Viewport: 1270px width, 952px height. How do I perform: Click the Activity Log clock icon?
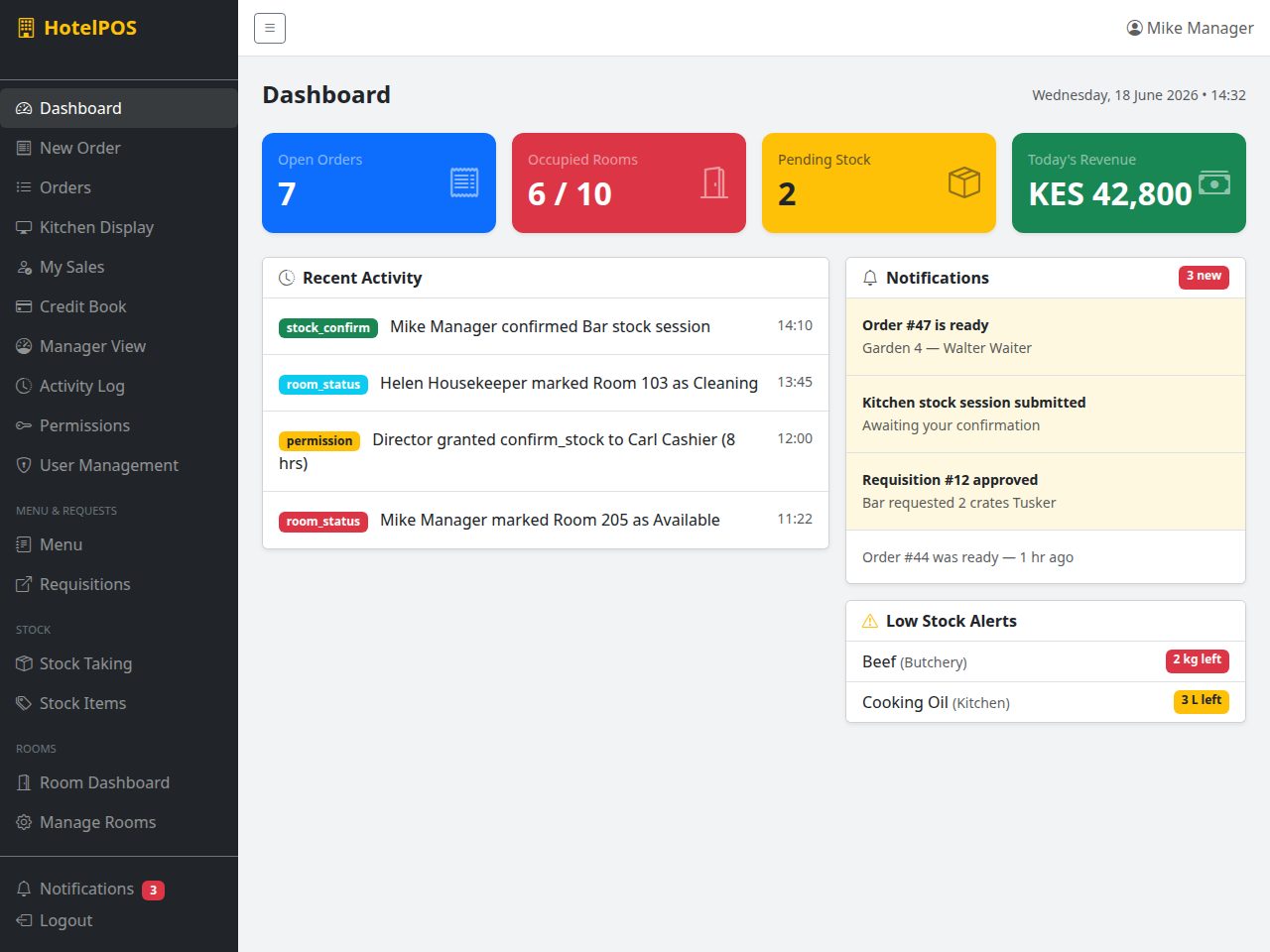pos(24,386)
